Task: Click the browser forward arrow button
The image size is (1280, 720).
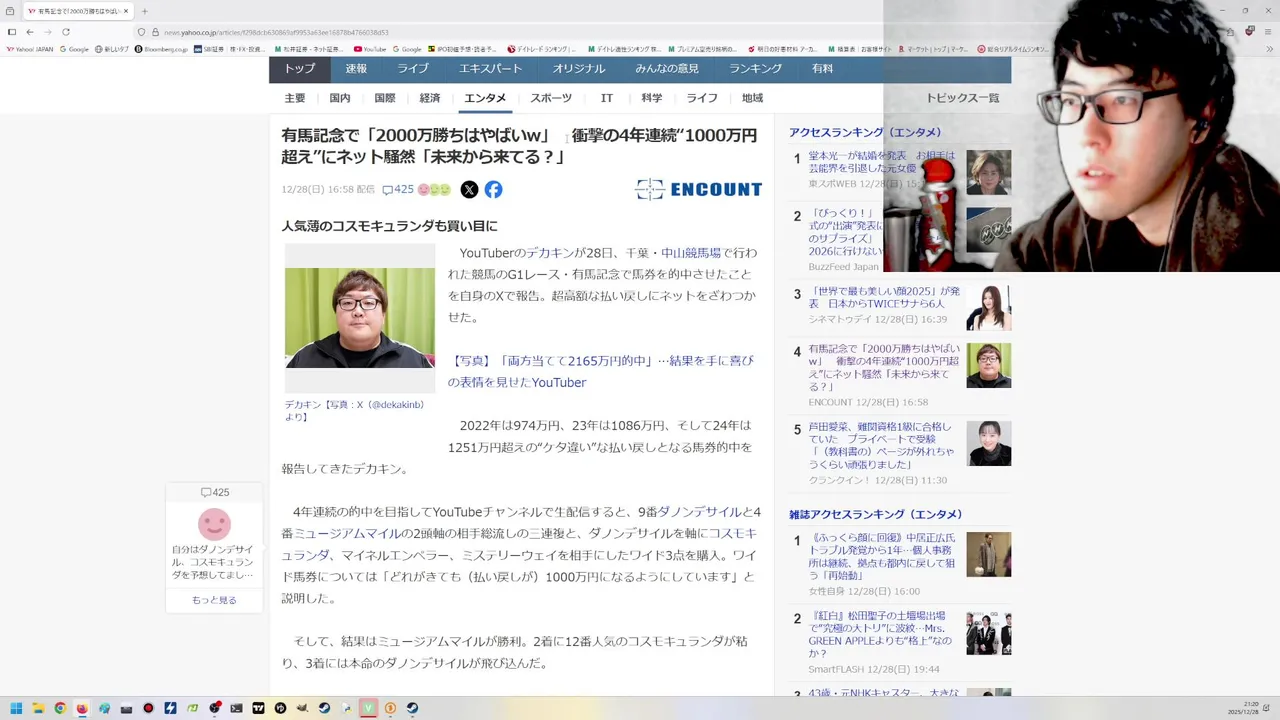Action: (47, 32)
